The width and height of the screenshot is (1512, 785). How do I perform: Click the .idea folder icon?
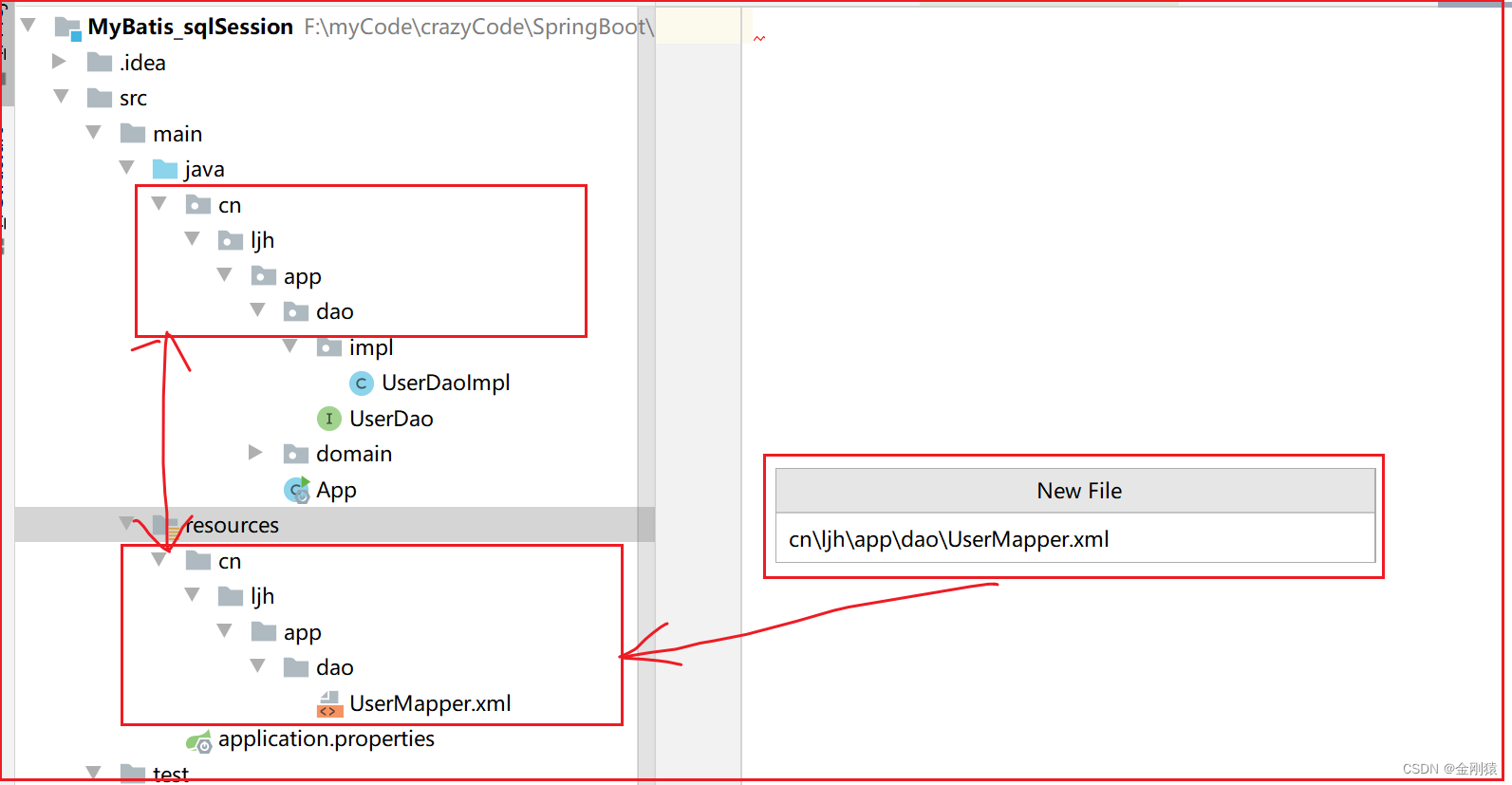(x=100, y=63)
